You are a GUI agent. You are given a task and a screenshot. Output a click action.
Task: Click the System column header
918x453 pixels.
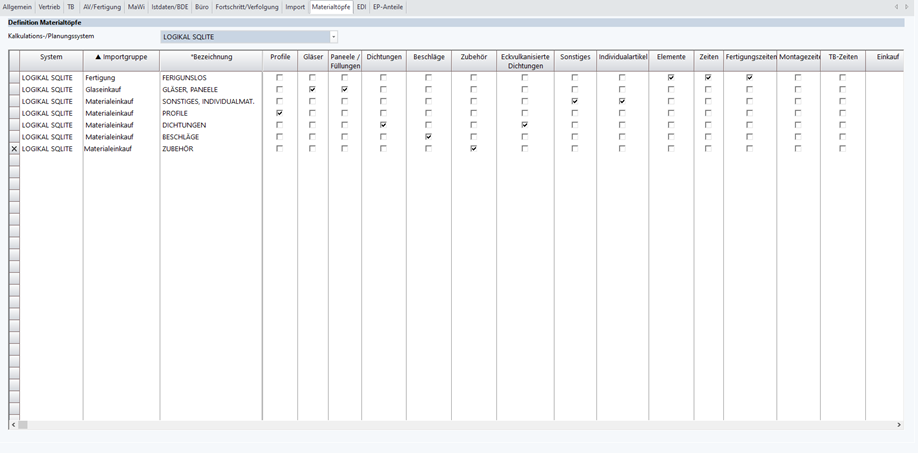51,58
